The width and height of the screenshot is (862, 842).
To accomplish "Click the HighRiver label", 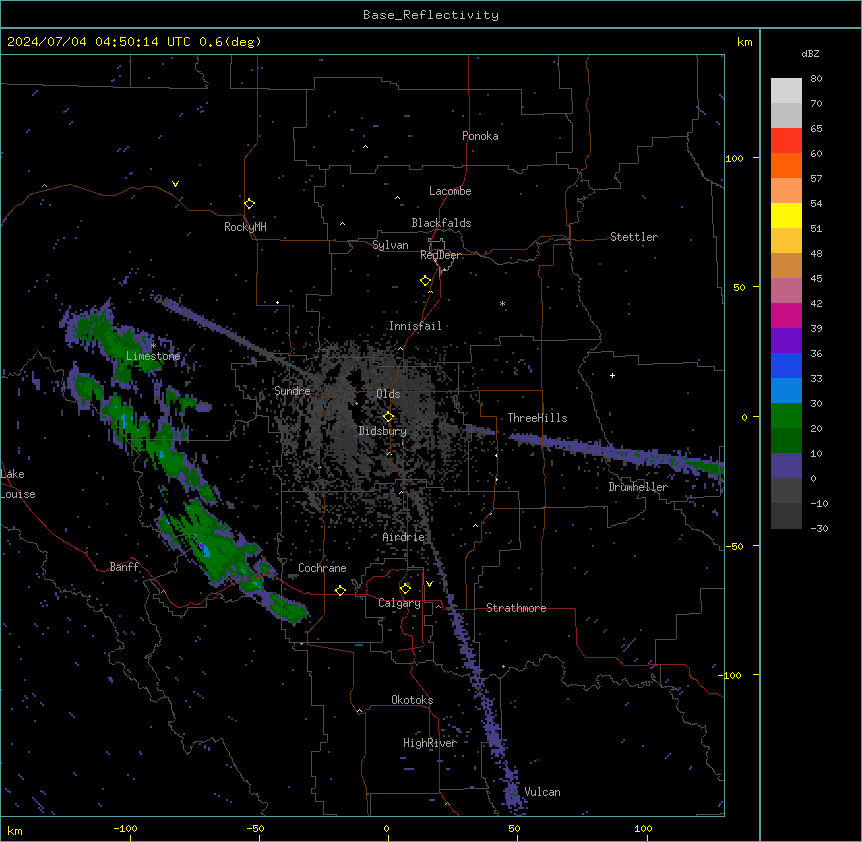I will [x=430, y=743].
